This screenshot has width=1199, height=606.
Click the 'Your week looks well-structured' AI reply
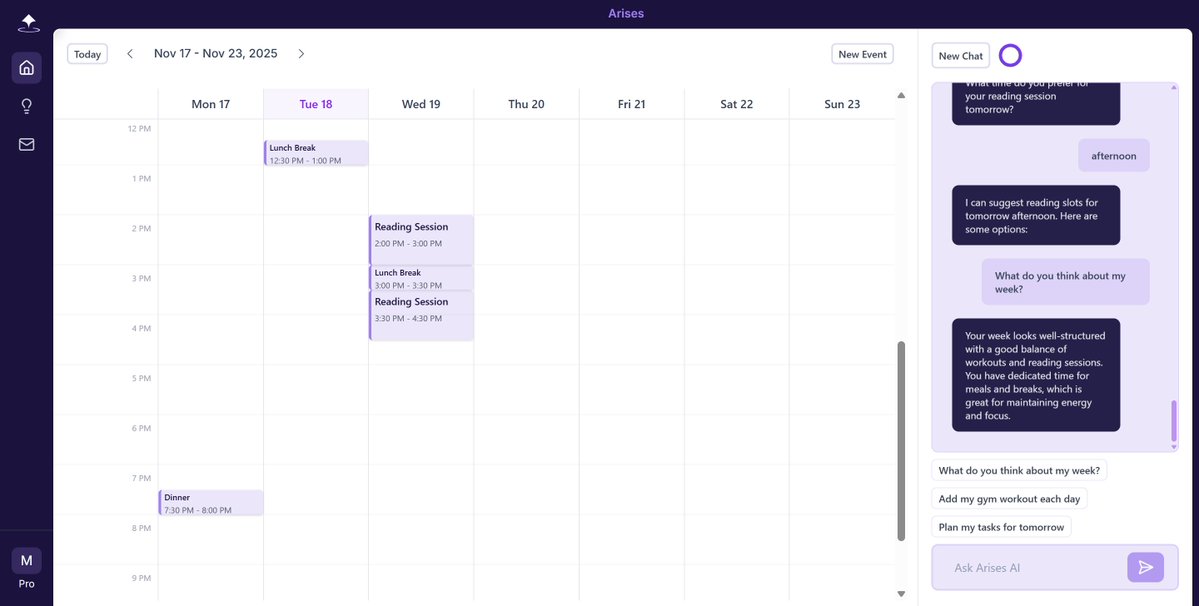1035,375
